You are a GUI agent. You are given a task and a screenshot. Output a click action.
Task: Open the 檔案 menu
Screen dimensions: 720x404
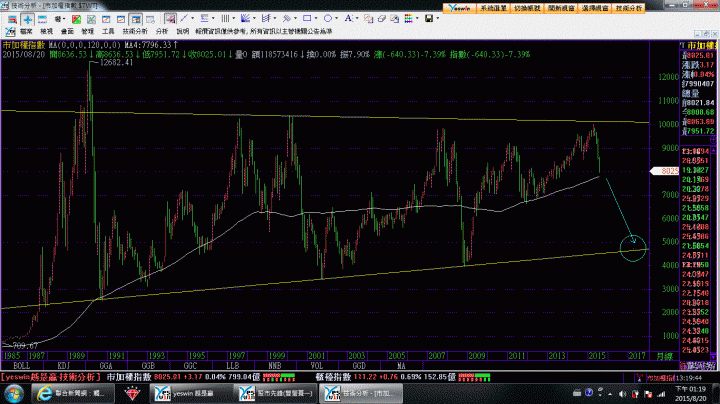26,31
